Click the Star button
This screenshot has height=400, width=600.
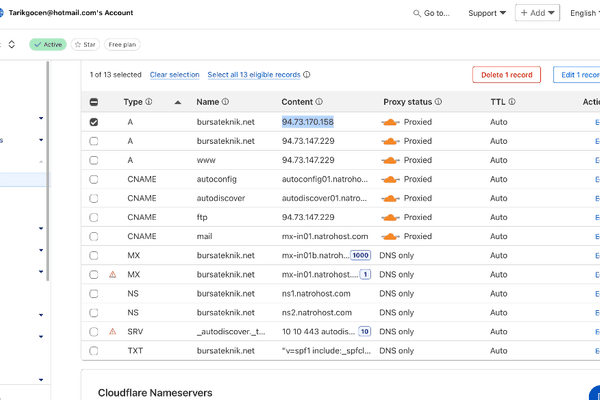[85, 45]
